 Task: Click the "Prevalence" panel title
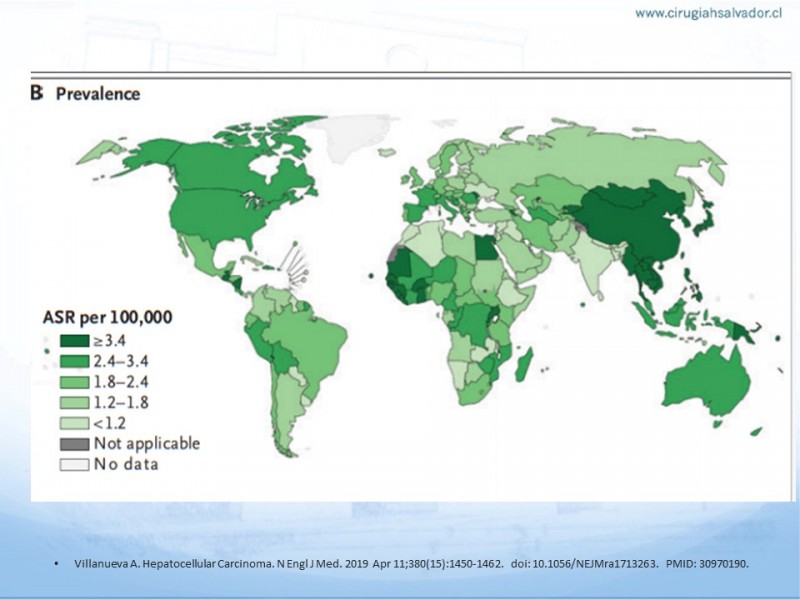[98, 94]
